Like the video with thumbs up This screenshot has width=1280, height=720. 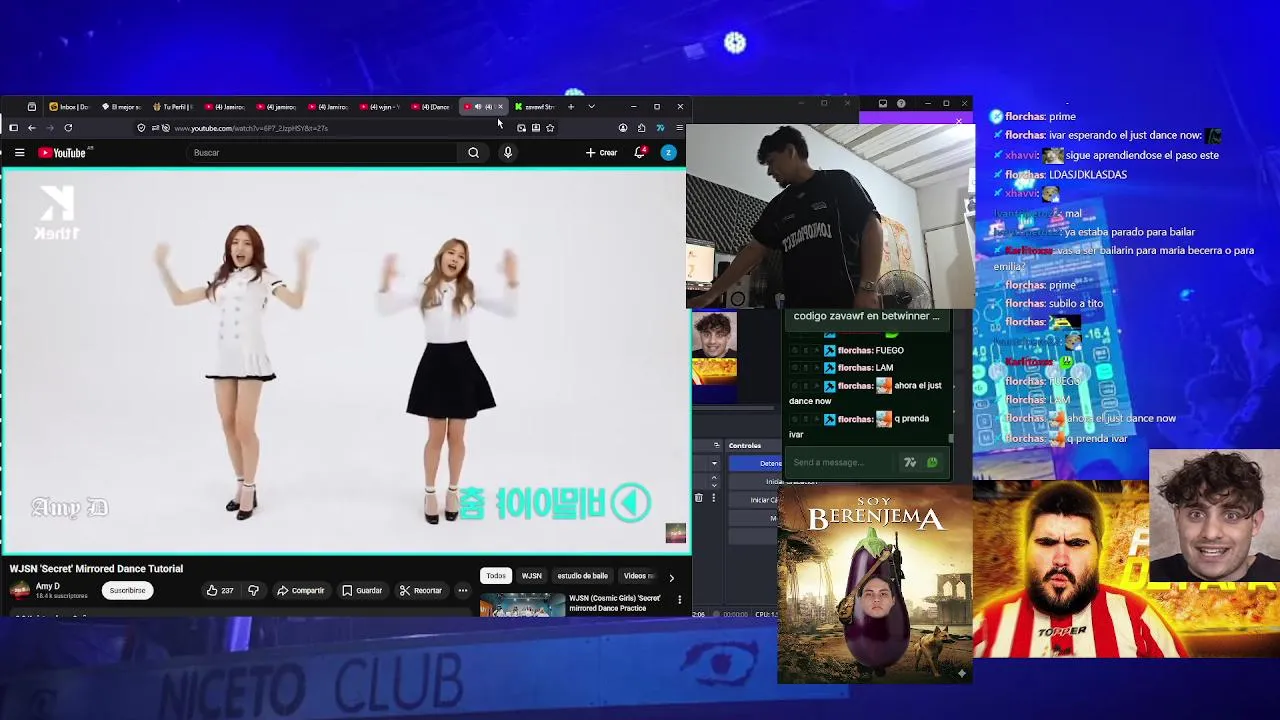pyautogui.click(x=219, y=591)
